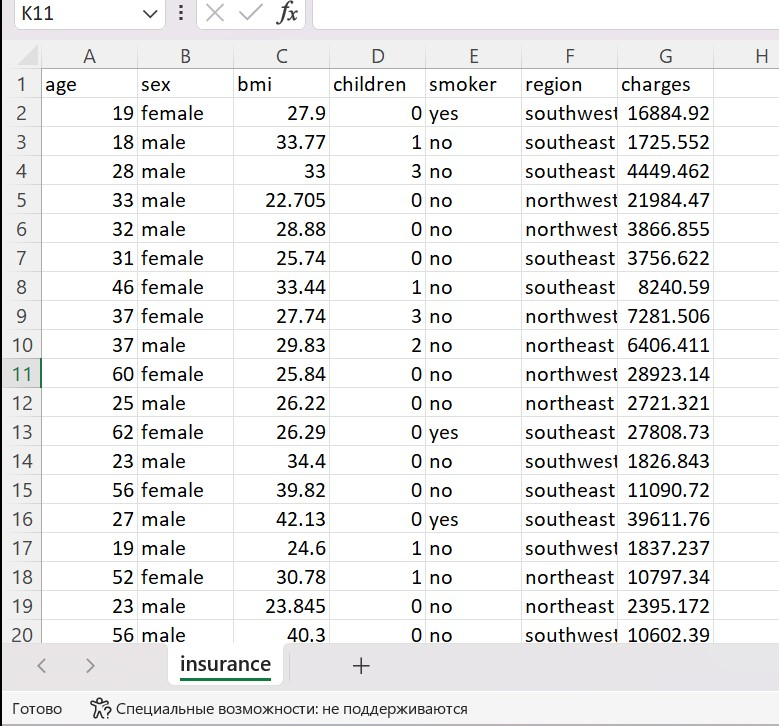Click 'Специальные возможности: не поддерживаются' status text
The image size is (779, 726).
coord(292,709)
